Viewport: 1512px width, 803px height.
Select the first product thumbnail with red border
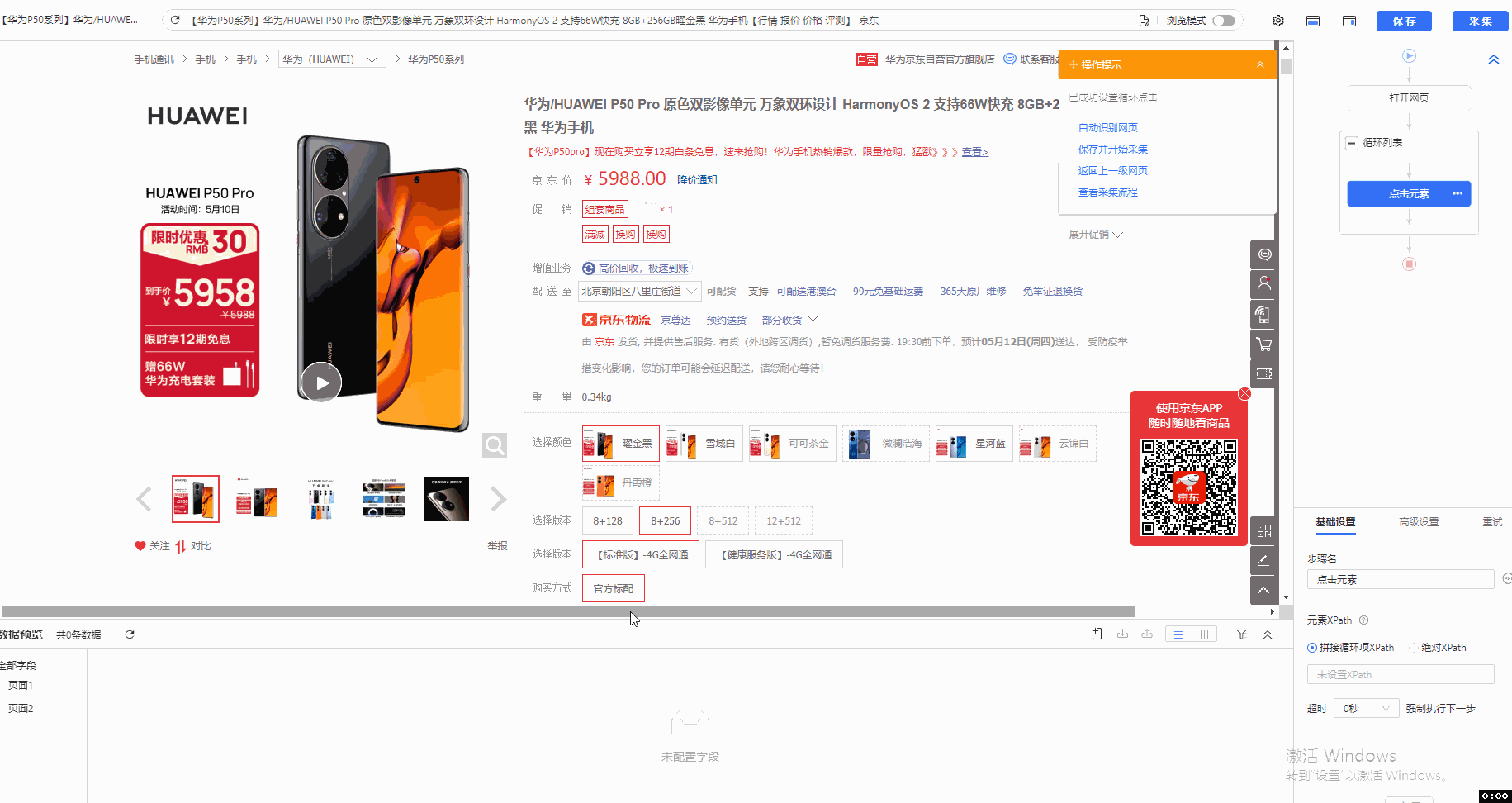pyautogui.click(x=196, y=499)
